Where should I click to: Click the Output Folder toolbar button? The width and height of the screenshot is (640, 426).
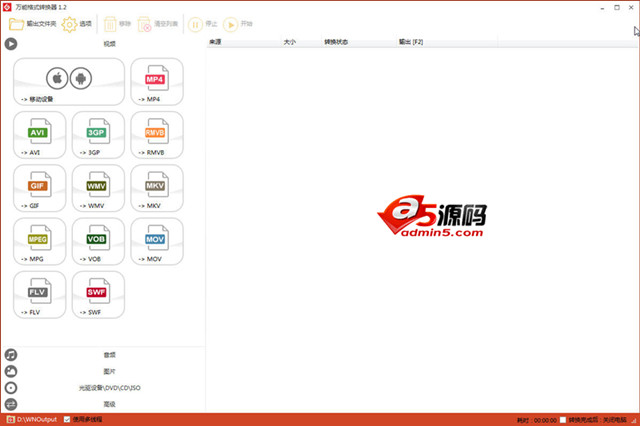tap(33, 24)
